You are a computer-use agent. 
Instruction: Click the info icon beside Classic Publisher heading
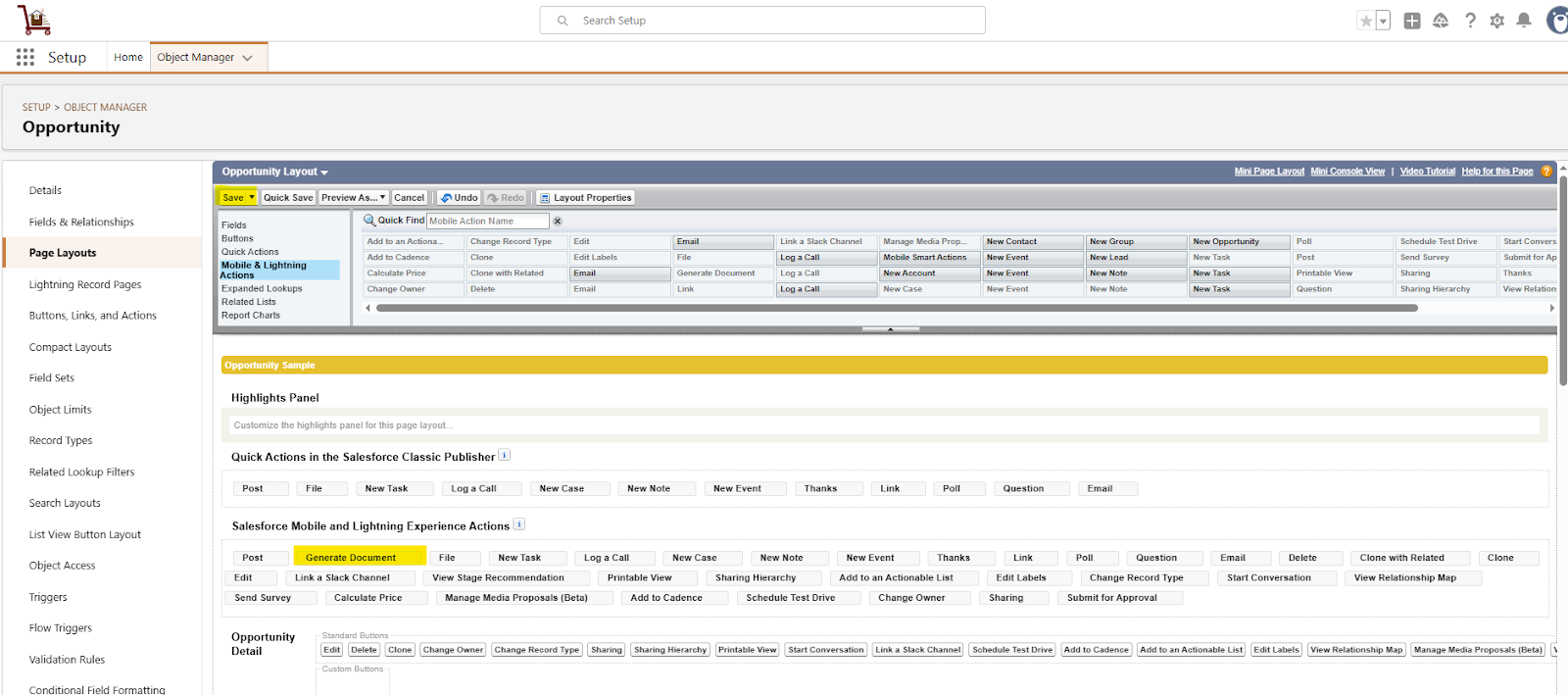(505, 455)
